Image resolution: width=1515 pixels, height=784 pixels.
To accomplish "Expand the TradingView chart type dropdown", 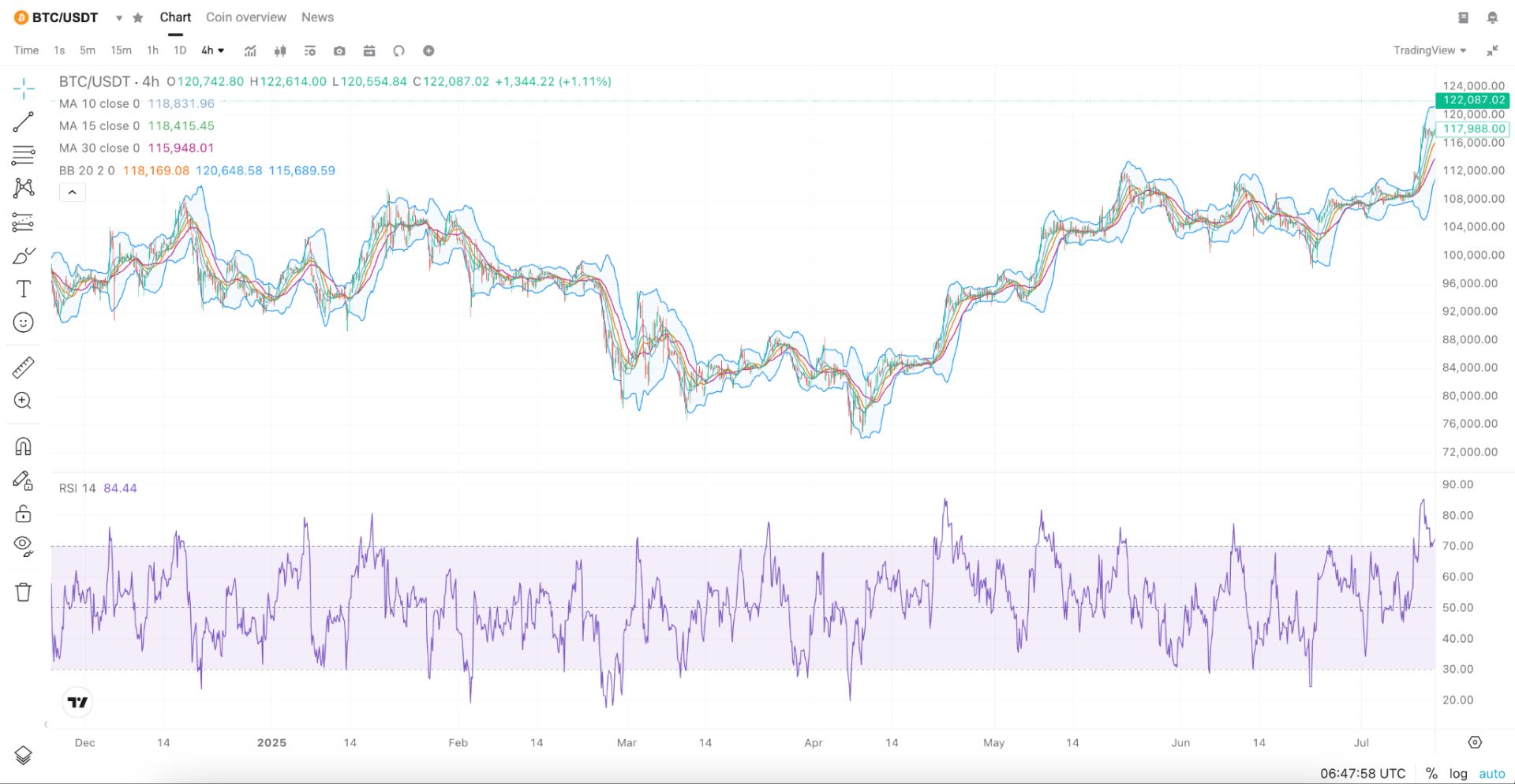I will [x=1430, y=50].
